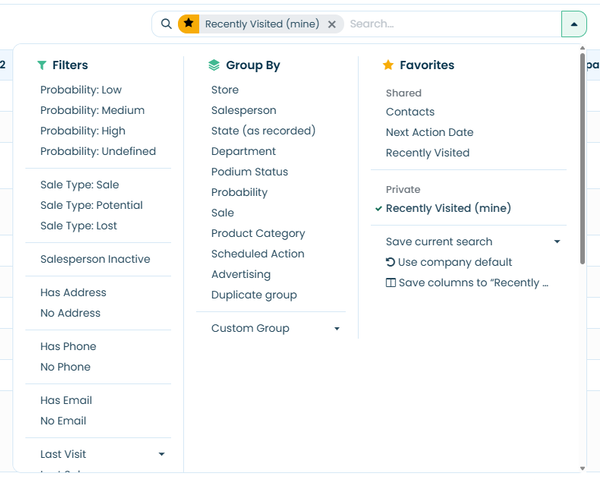Click in the Search input field

(x=453, y=24)
